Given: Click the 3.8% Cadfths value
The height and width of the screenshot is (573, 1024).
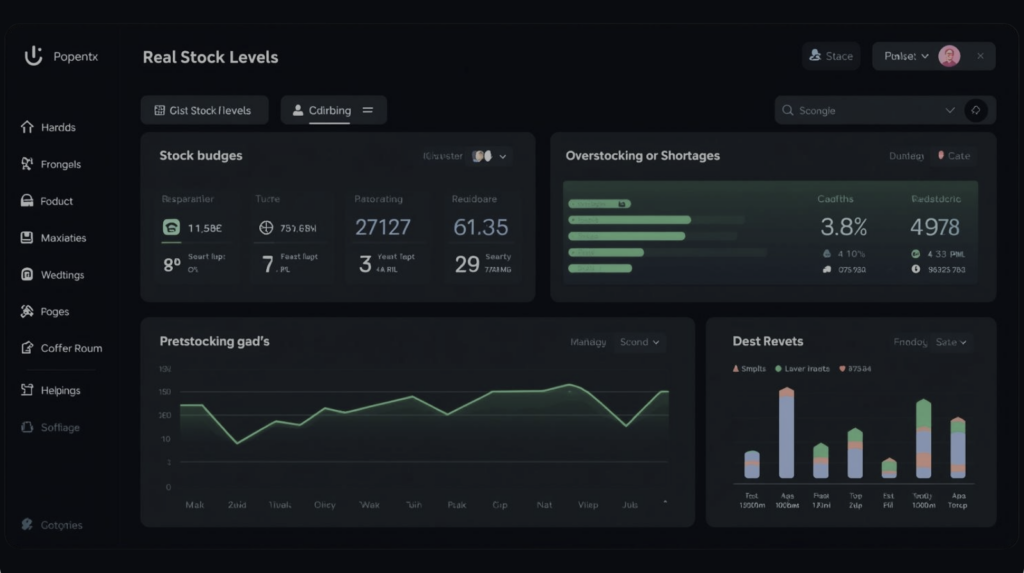Looking at the screenshot, I should point(844,227).
